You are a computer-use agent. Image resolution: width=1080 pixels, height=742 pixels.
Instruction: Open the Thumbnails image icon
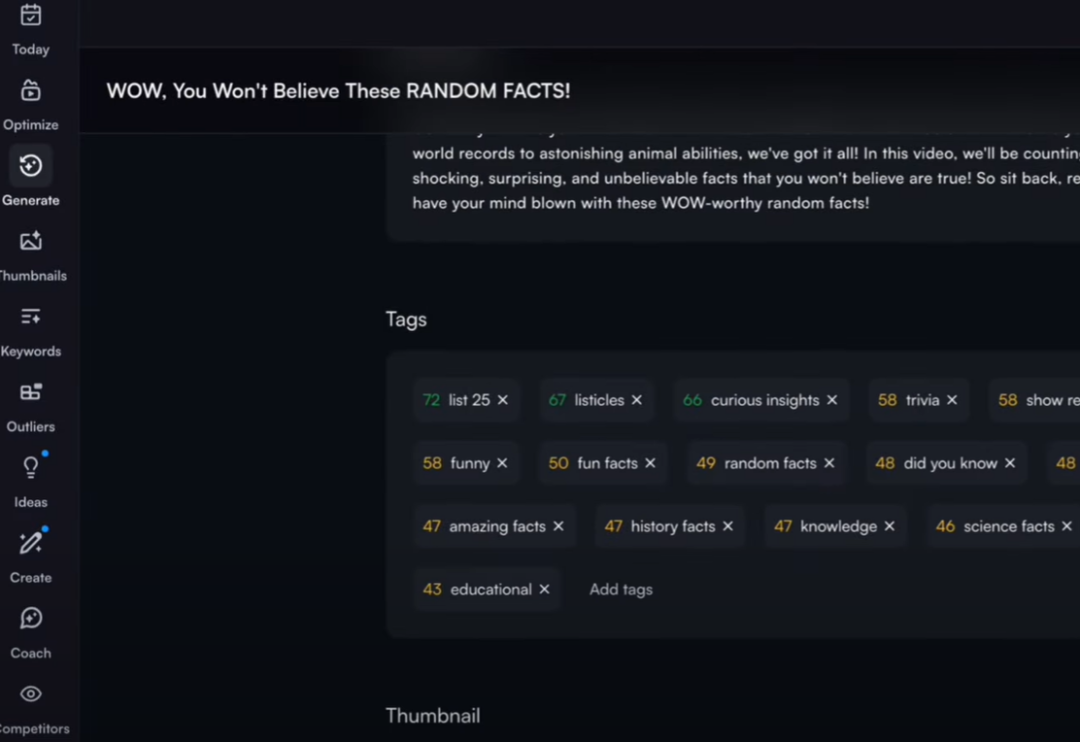31,241
